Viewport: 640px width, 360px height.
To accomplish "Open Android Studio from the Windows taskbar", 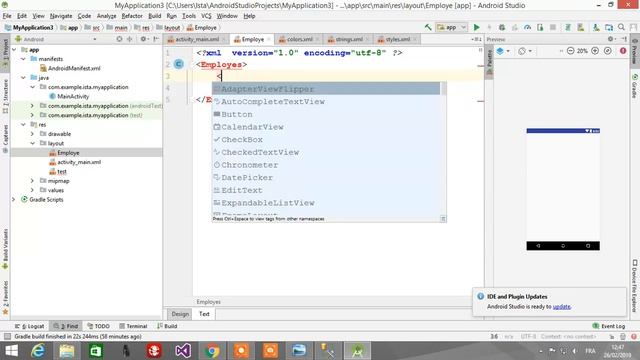I will coord(358,351).
